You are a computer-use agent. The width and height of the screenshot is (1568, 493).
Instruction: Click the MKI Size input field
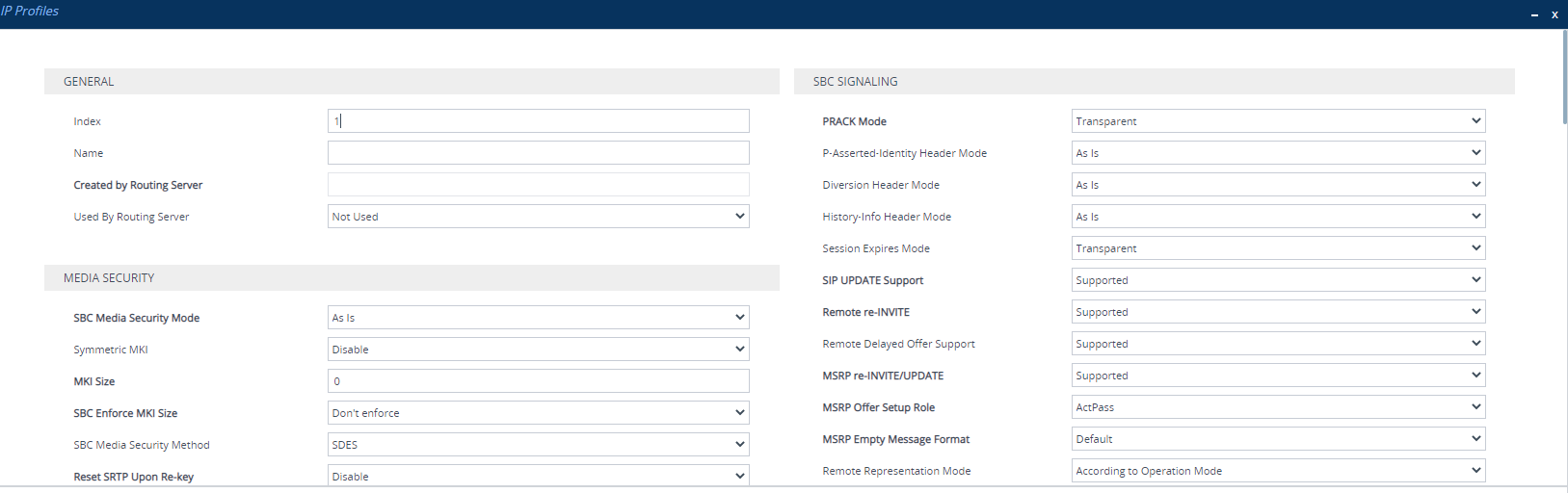(538, 381)
